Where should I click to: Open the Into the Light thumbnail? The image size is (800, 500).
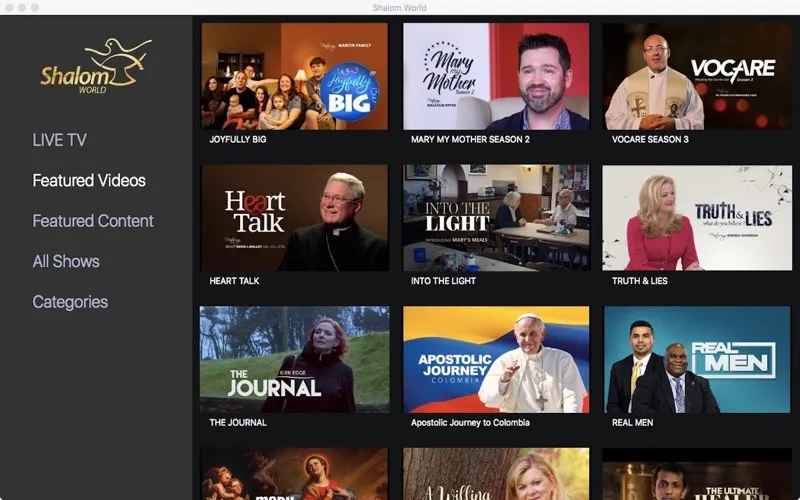tap(496, 218)
